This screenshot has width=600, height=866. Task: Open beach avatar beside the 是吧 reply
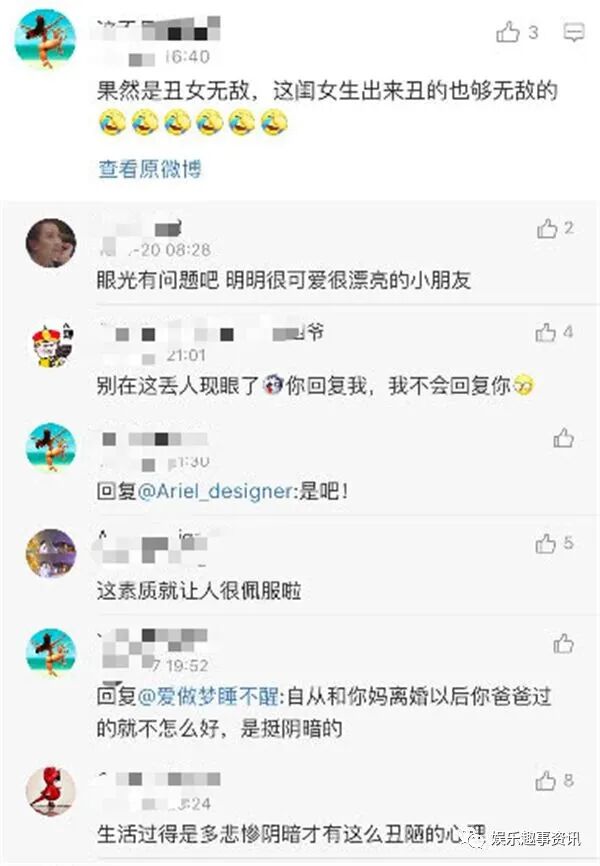coord(51,448)
